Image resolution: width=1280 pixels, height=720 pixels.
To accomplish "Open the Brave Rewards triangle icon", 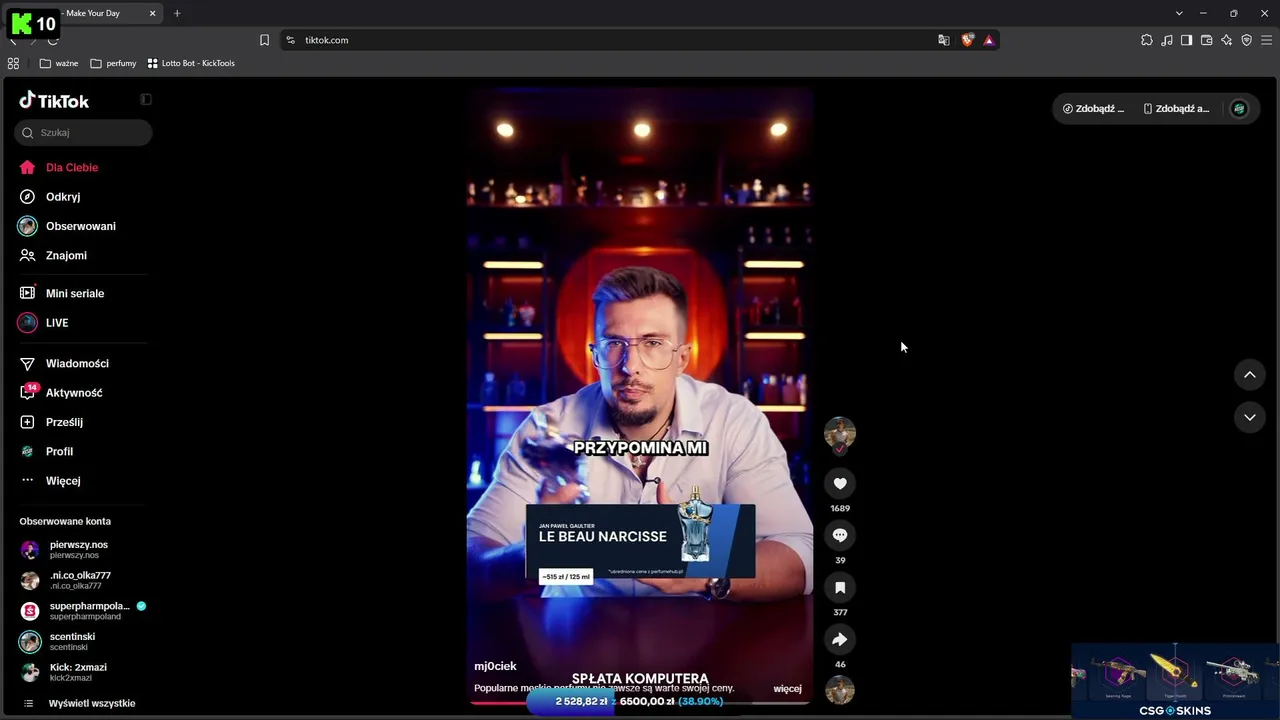I will [x=988, y=40].
